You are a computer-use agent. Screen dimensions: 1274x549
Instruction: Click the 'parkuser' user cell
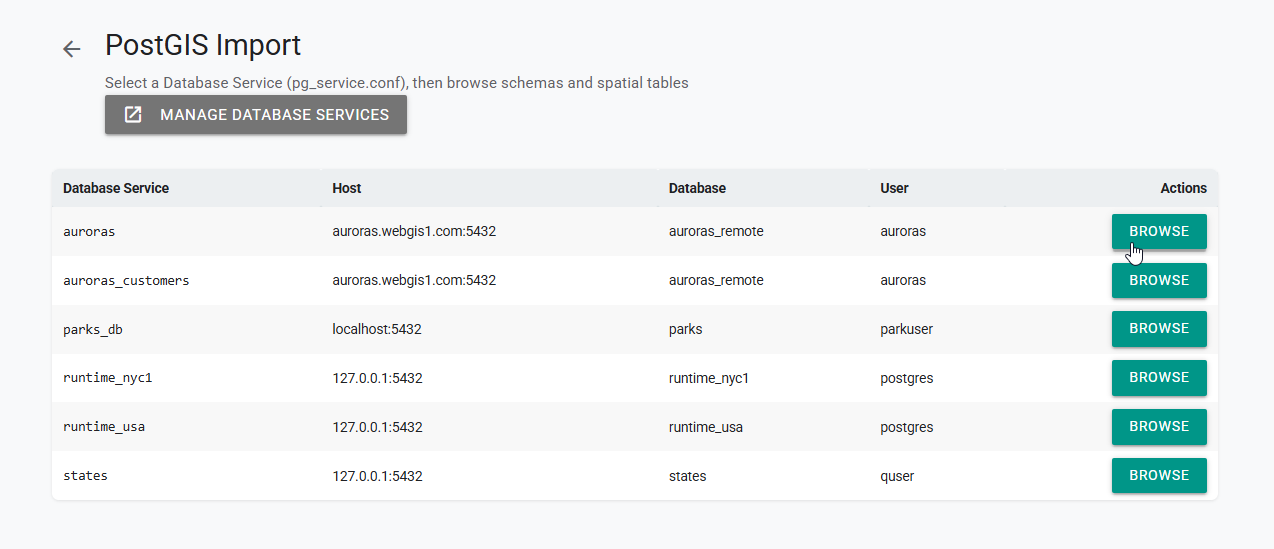click(906, 329)
